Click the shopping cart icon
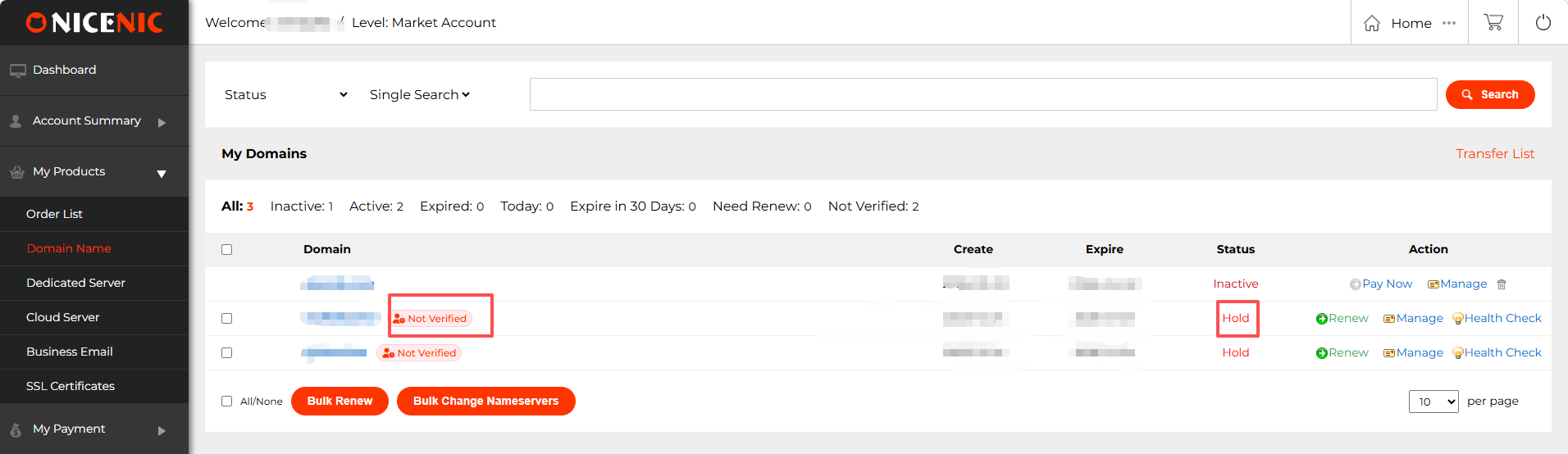Screen dimensions: 1568x454 [x=1493, y=23]
